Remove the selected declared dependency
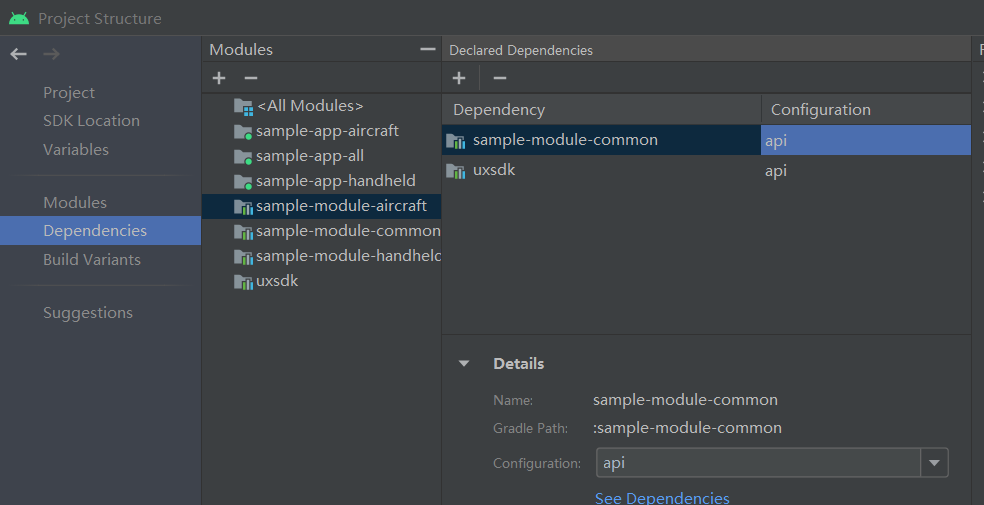This screenshot has height=505, width=984. tap(500, 78)
